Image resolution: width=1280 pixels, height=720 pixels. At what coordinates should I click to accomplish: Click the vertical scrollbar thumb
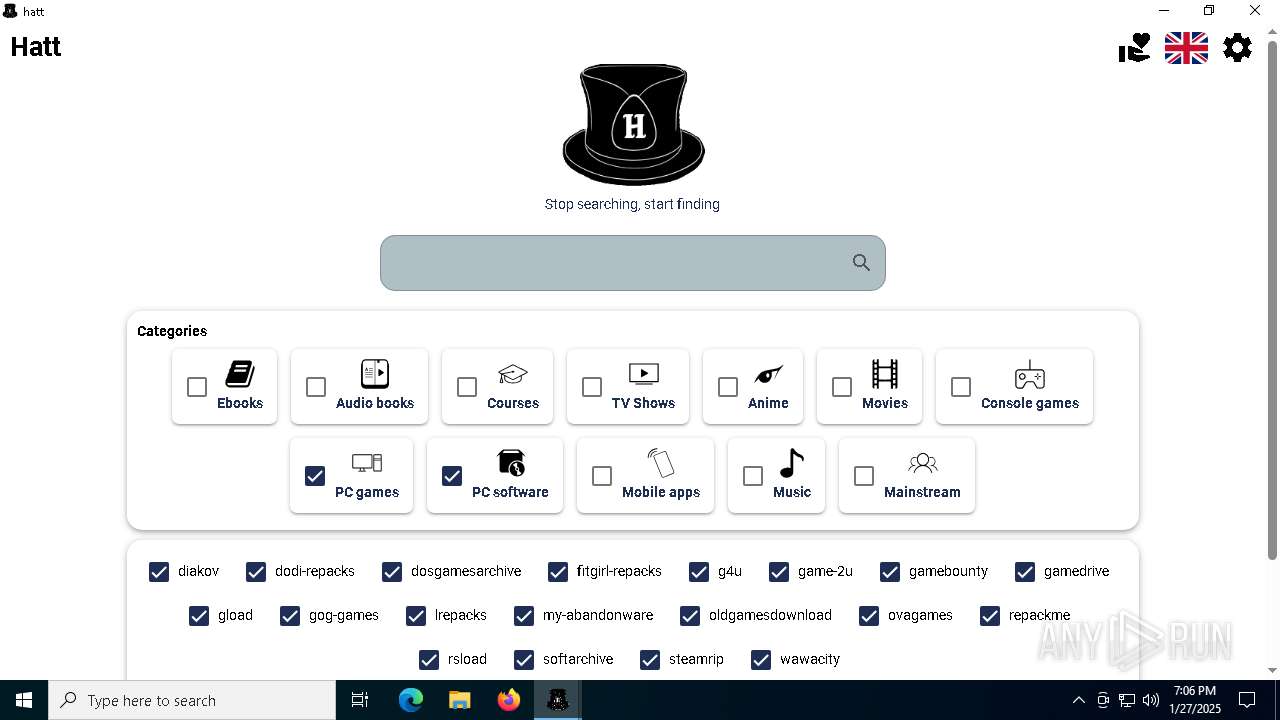tap(1272, 300)
